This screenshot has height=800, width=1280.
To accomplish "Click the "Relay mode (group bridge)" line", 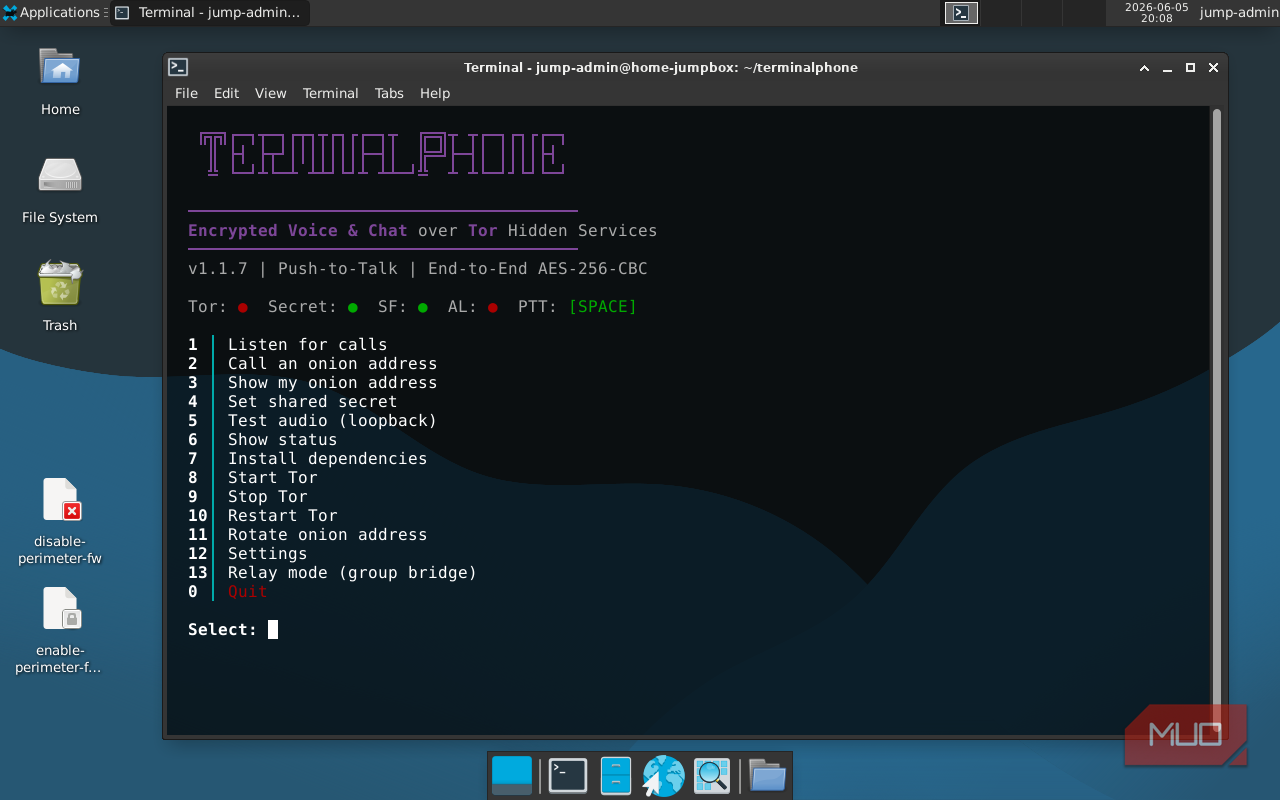I will [x=352, y=572].
